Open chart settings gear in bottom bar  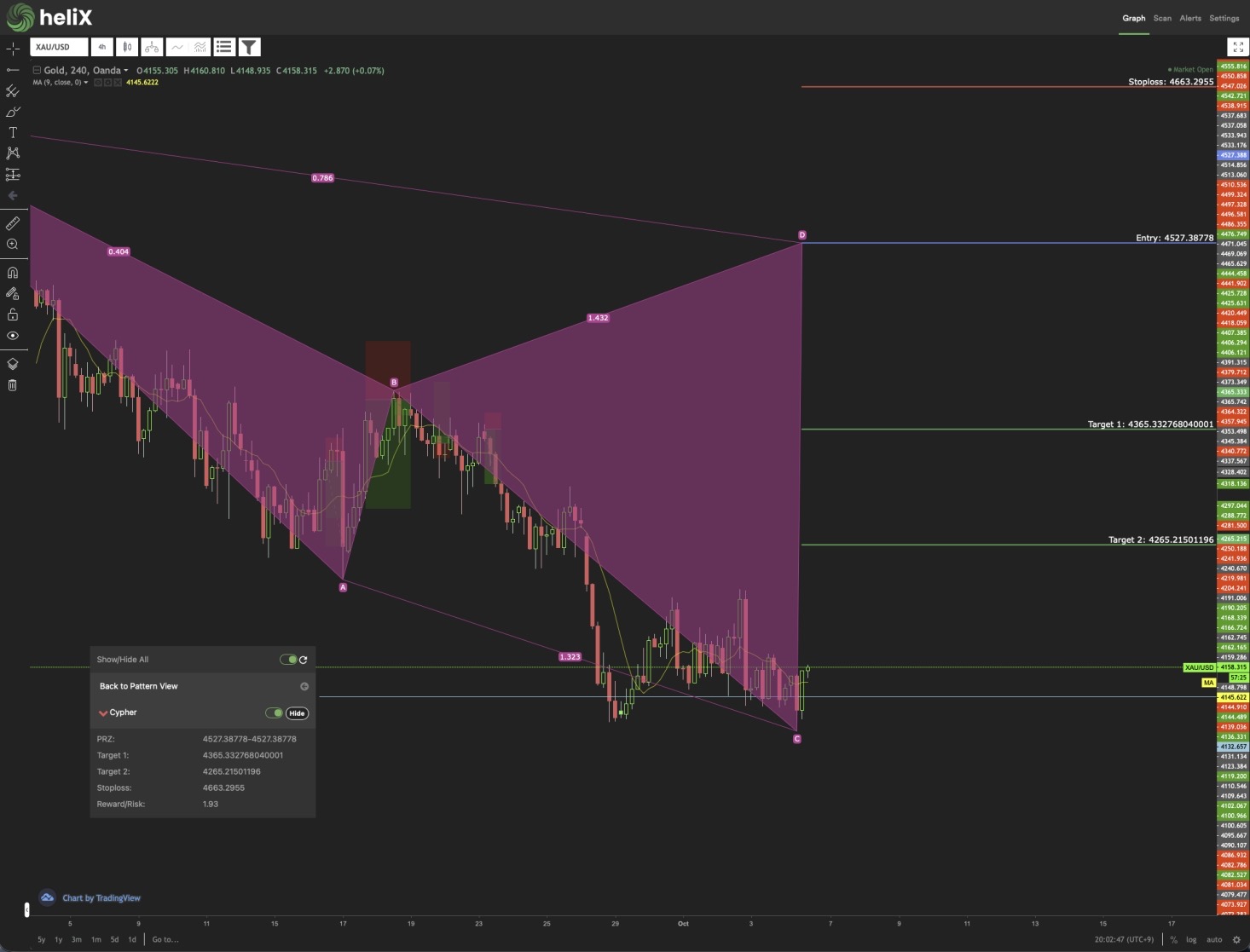(1236, 940)
